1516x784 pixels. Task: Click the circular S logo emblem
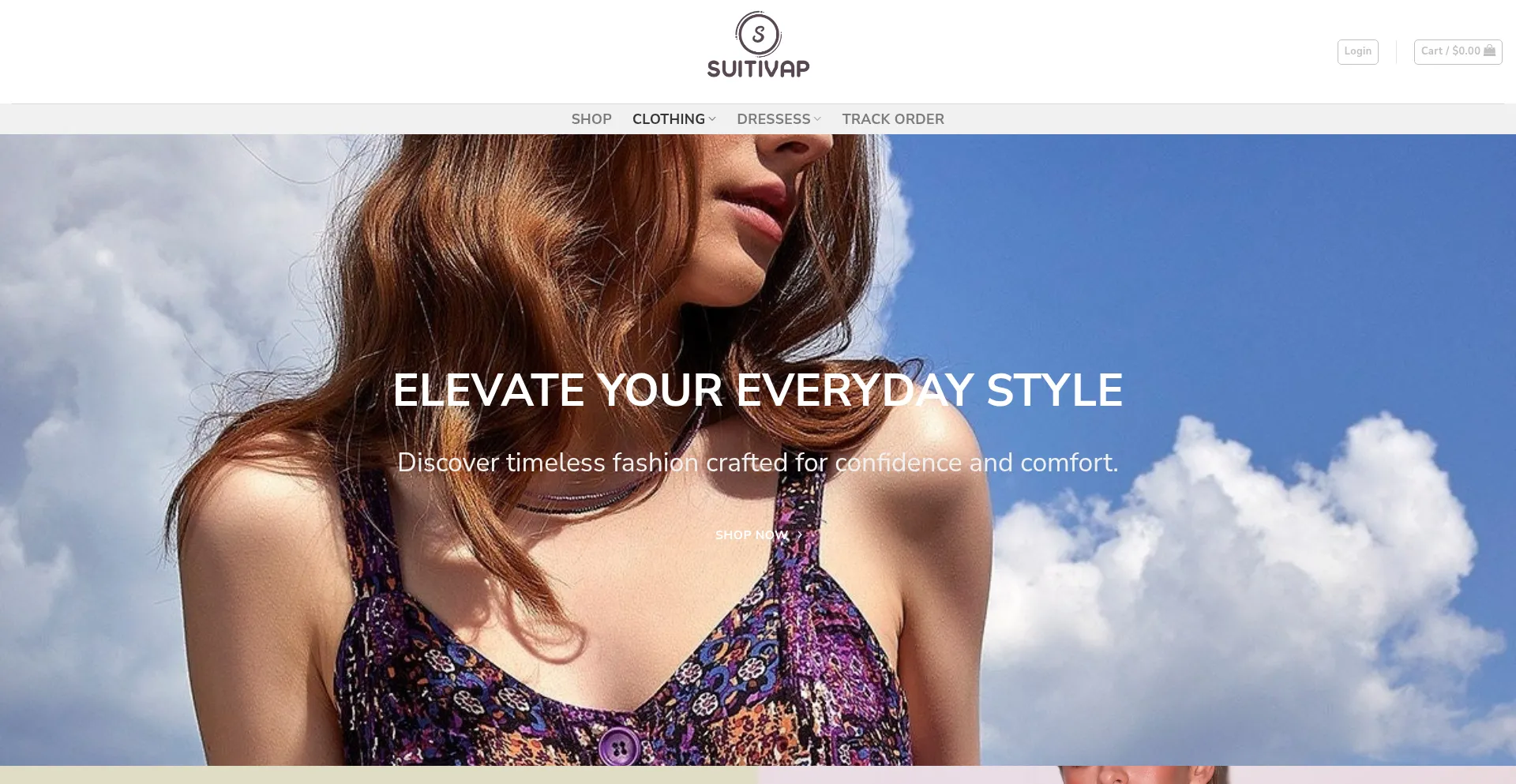point(758,34)
